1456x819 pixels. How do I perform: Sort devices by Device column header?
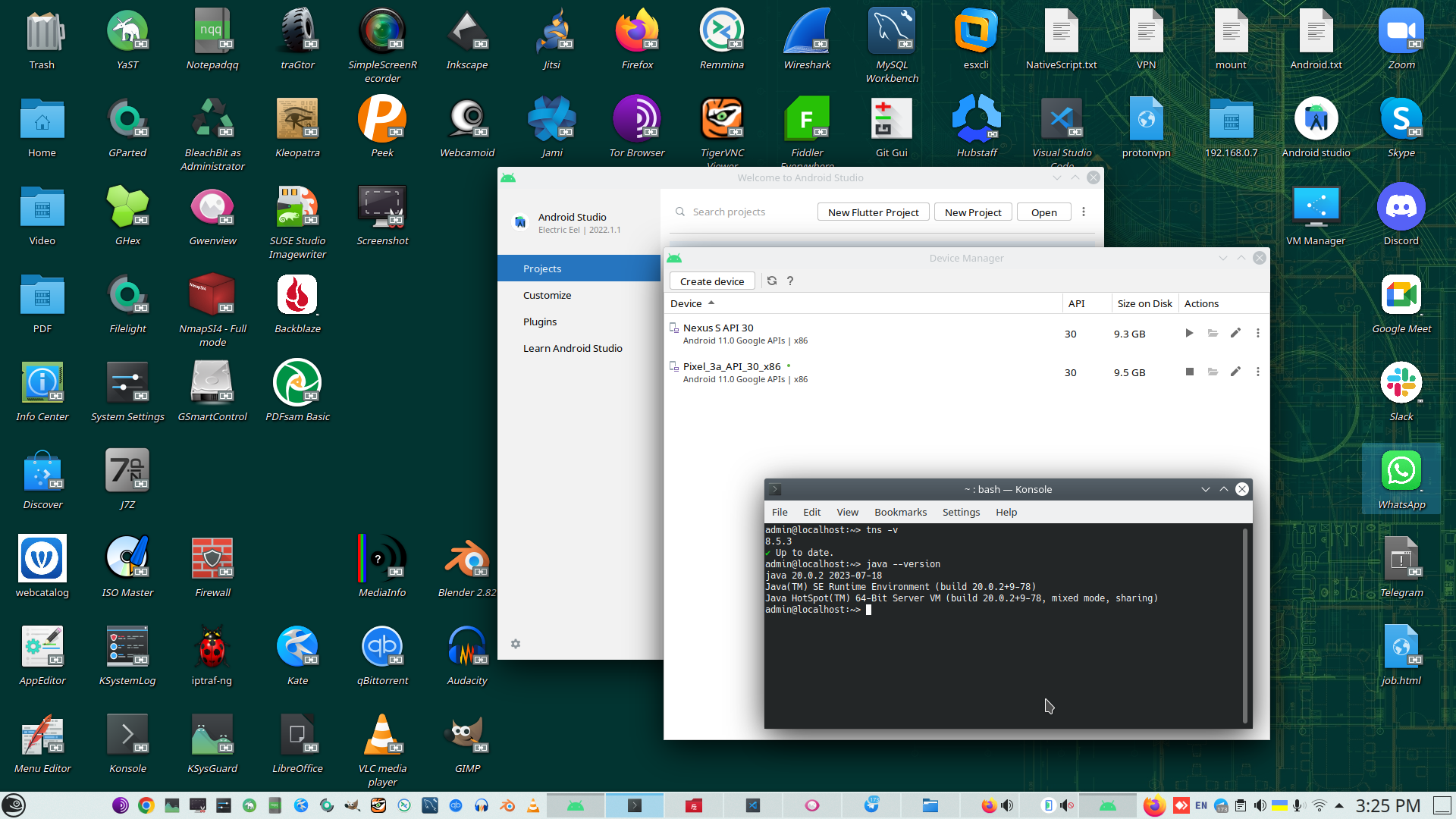(686, 303)
